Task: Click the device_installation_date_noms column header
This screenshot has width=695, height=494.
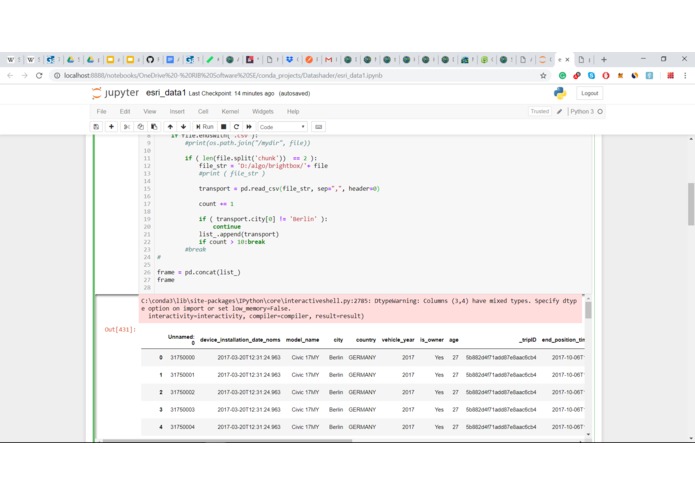Action: [240, 340]
